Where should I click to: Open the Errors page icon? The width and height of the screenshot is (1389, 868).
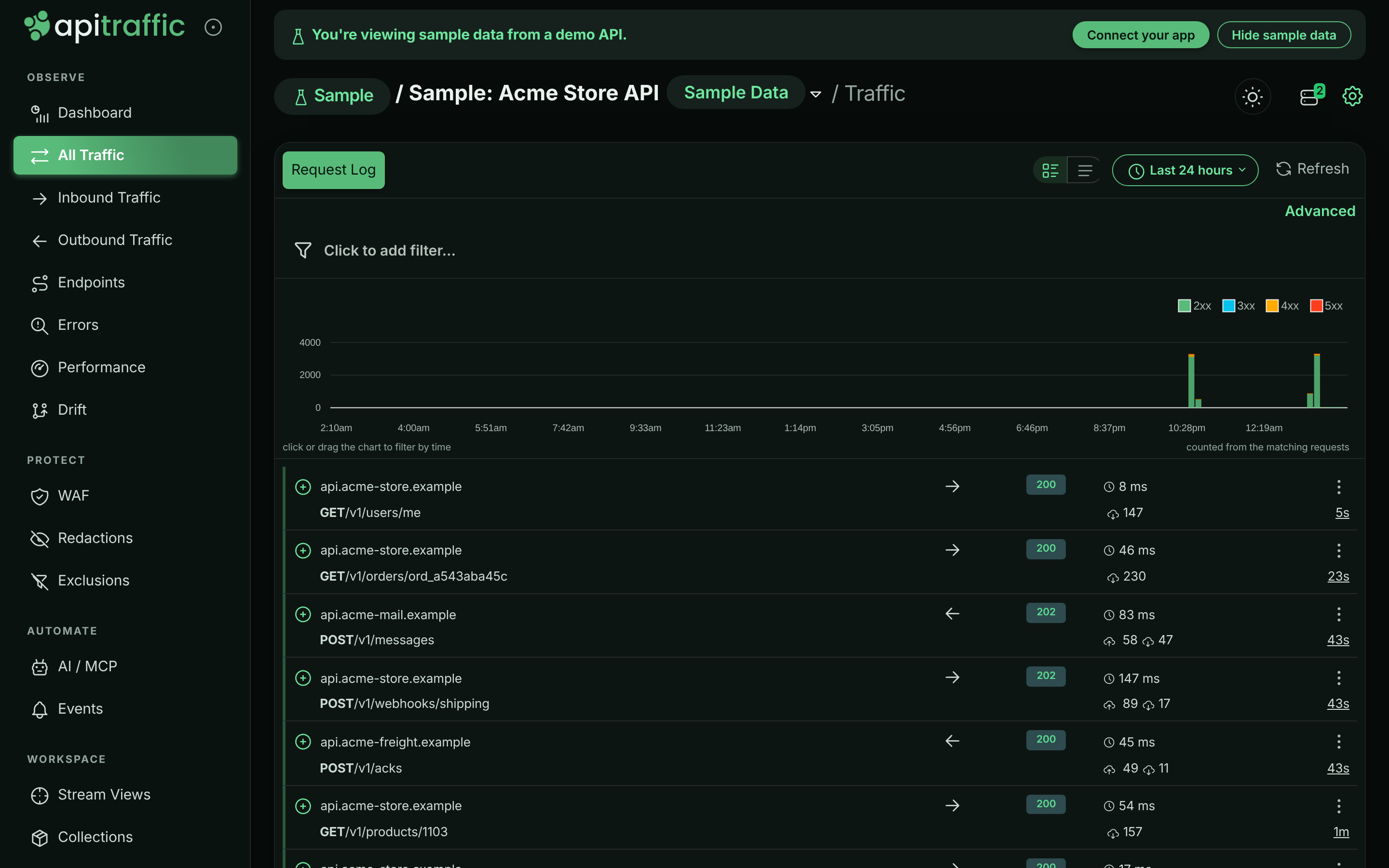point(39,325)
